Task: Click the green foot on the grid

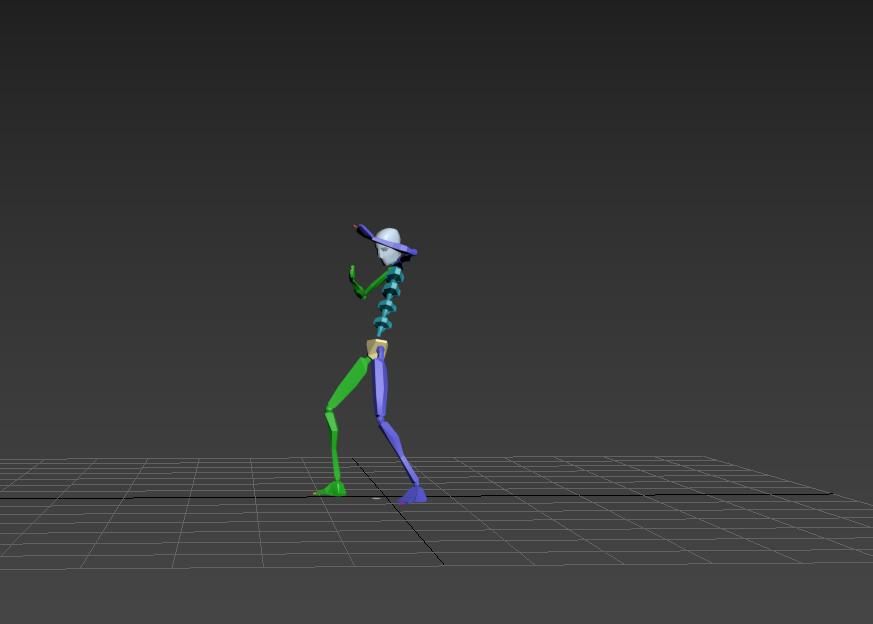Action: [x=332, y=489]
